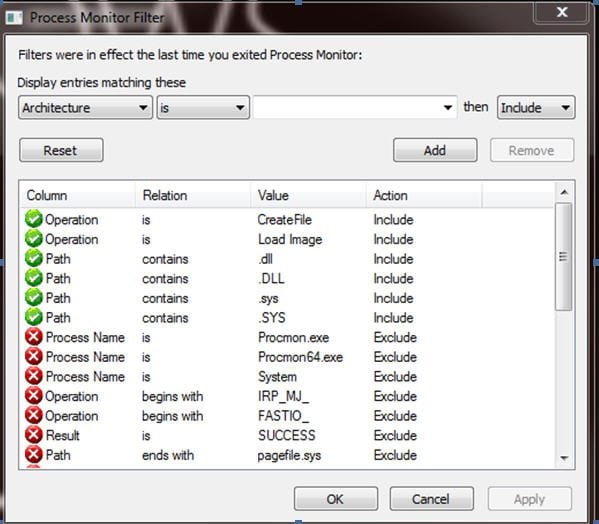Click the red X icon for FASTIO_ filter
The height and width of the screenshot is (524, 599).
point(34,416)
